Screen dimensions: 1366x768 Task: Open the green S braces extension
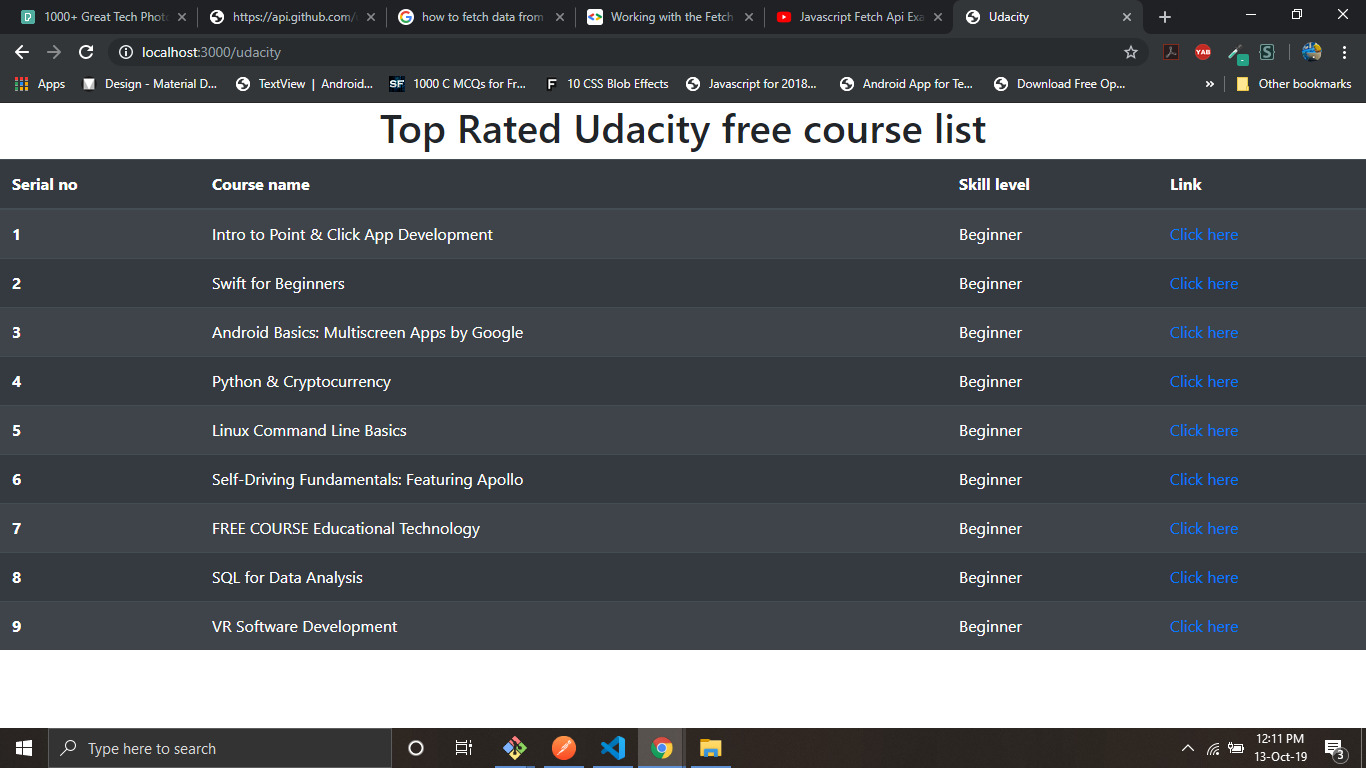[1267, 52]
